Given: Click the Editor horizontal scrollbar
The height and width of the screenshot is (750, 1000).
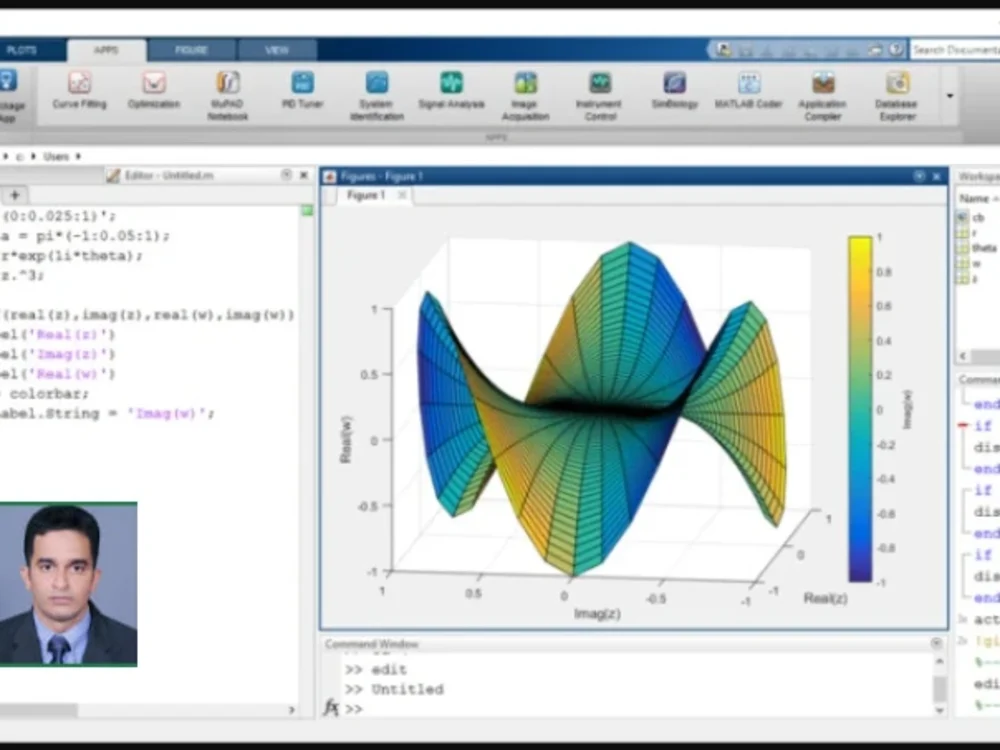Looking at the screenshot, I should point(38,710).
